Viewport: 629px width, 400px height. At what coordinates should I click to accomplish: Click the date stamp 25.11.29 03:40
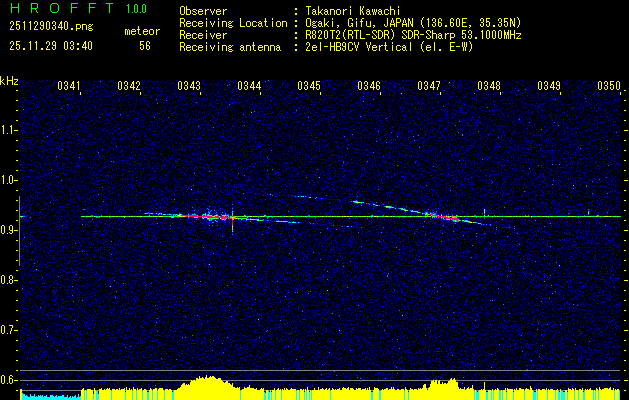click(x=50, y=46)
